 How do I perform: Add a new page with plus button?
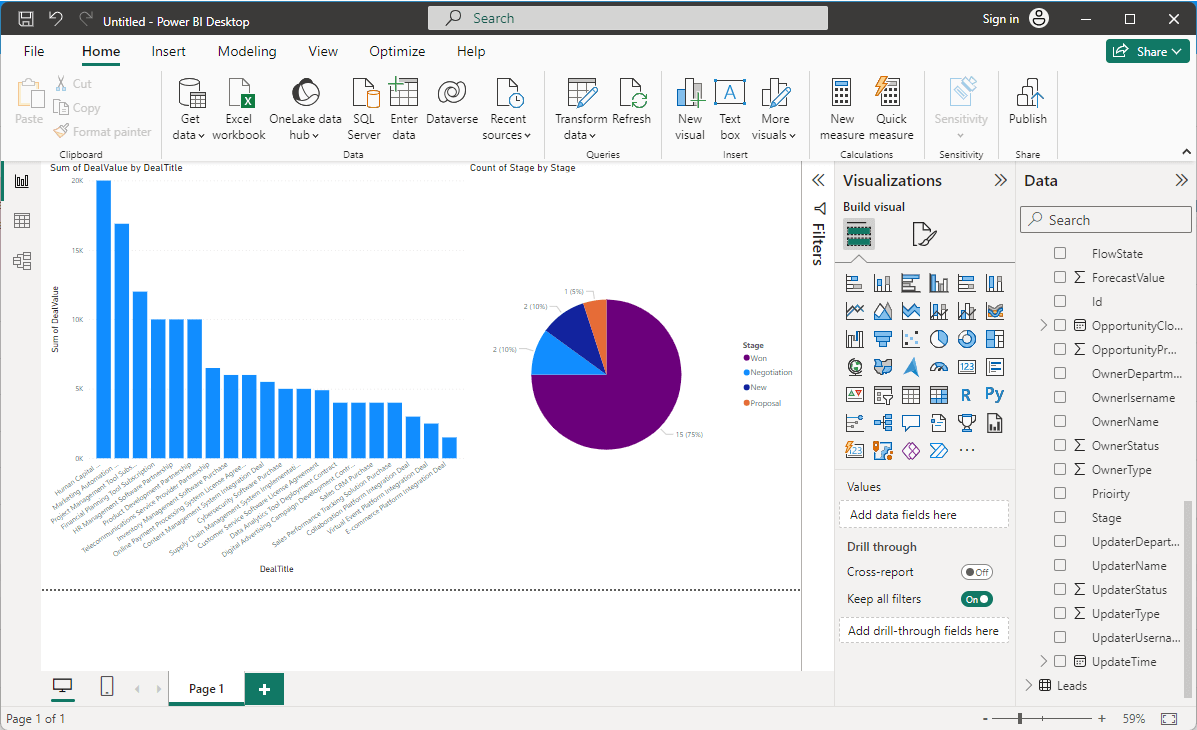click(264, 689)
